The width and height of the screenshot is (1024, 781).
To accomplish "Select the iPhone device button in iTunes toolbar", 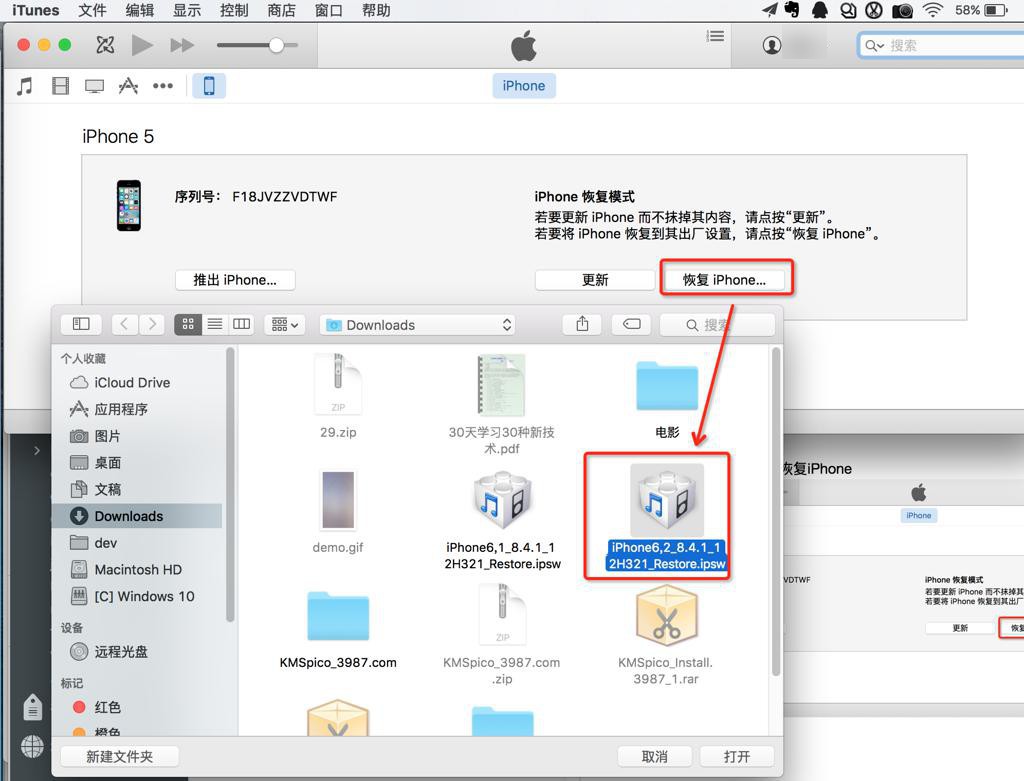I will 209,86.
